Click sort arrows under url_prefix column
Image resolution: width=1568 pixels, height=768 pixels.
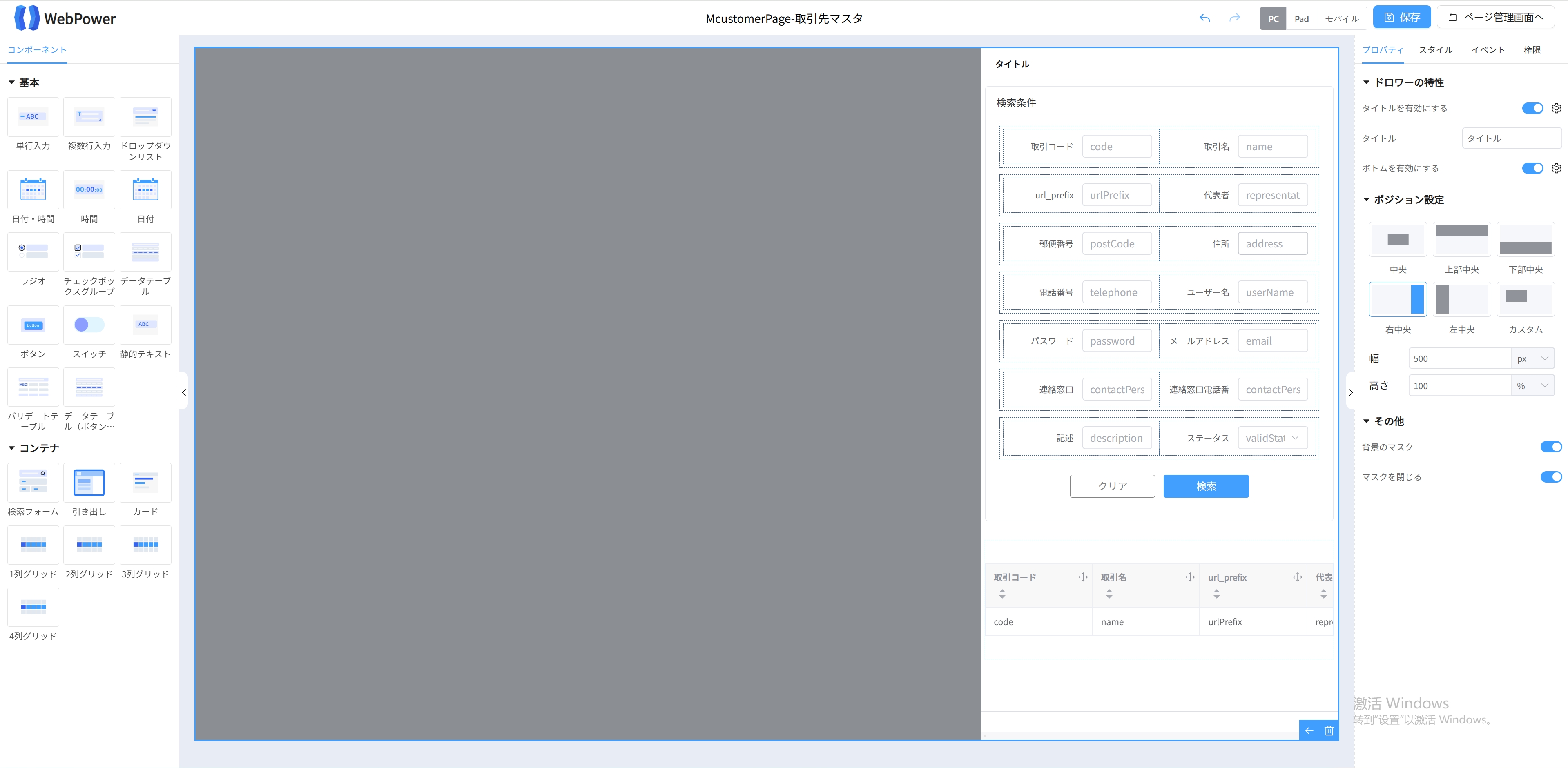1216,594
